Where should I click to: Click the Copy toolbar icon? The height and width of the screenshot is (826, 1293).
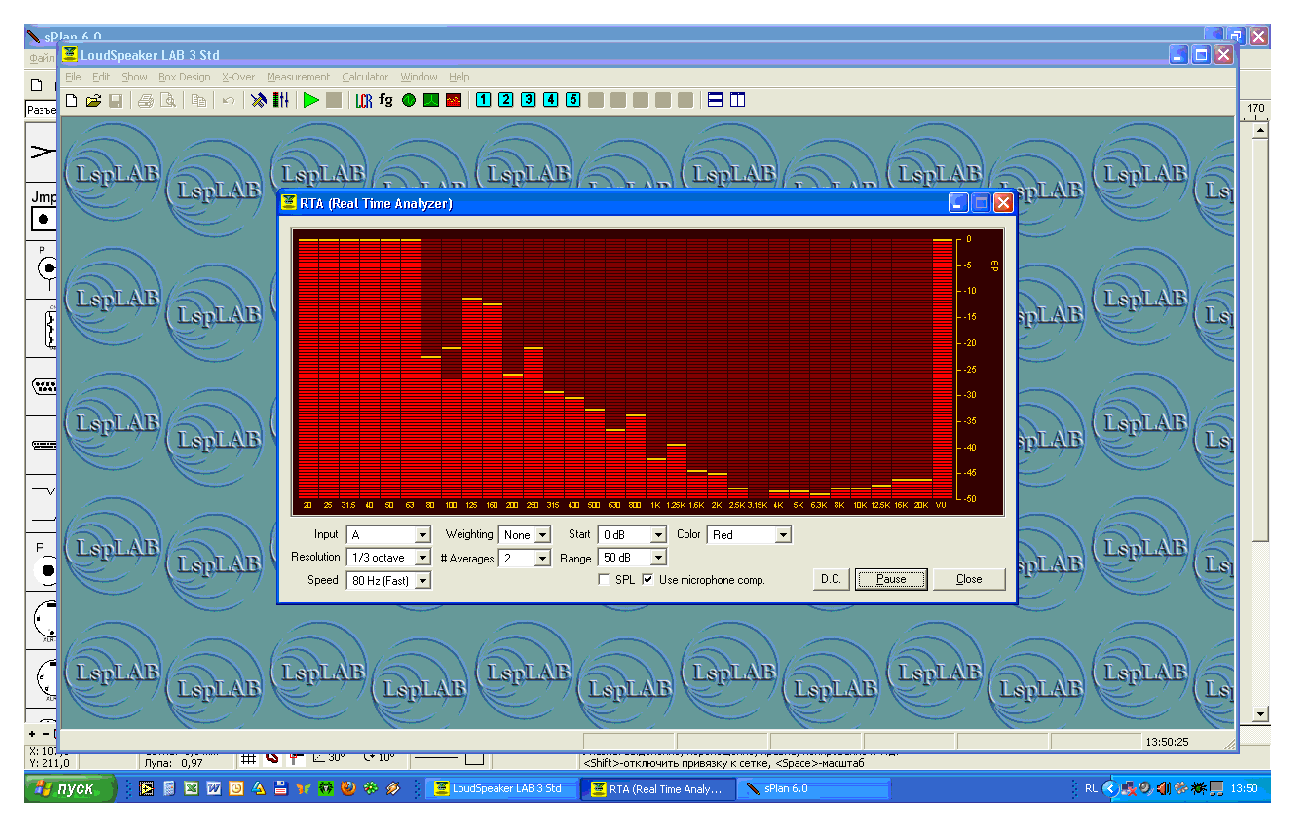(x=199, y=100)
